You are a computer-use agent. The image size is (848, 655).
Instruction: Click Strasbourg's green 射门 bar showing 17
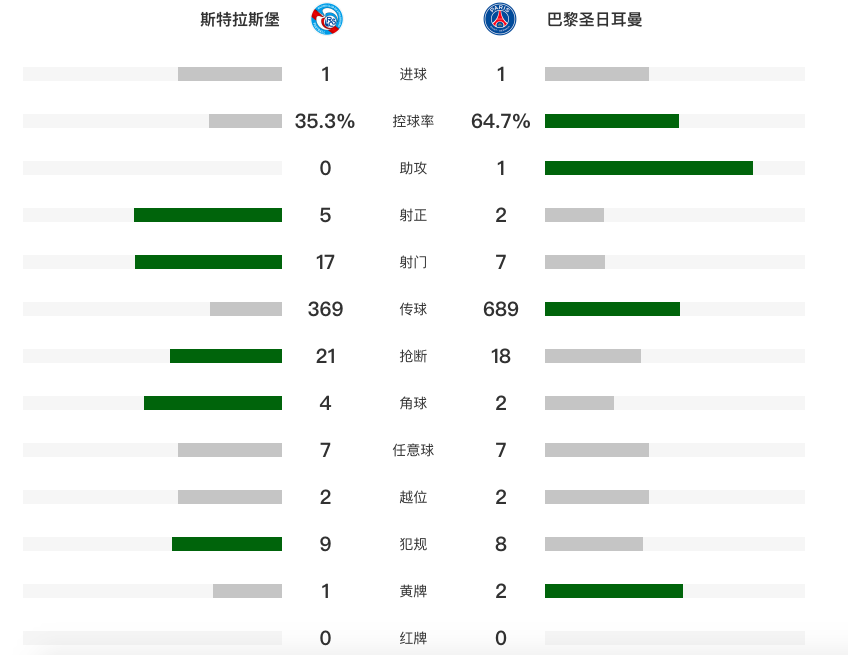pyautogui.click(x=208, y=262)
